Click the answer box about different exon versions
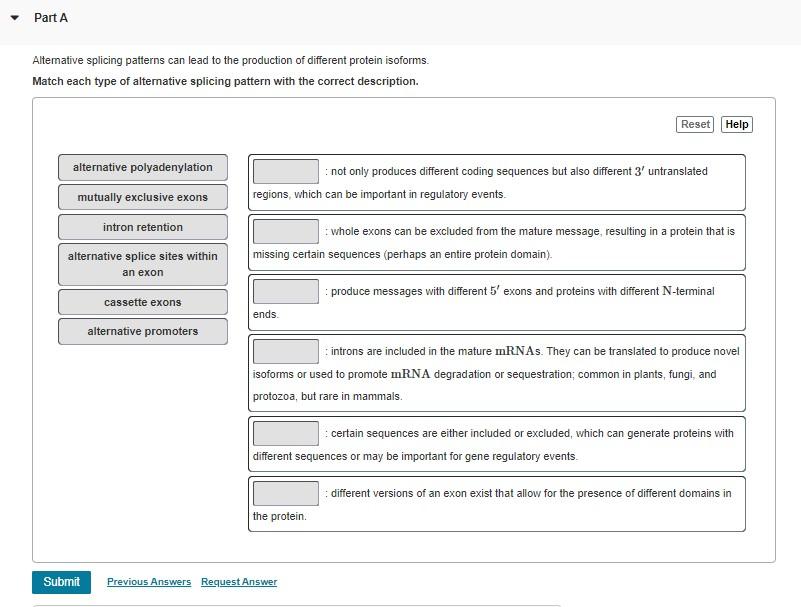The height and width of the screenshot is (607, 801). [x=285, y=493]
